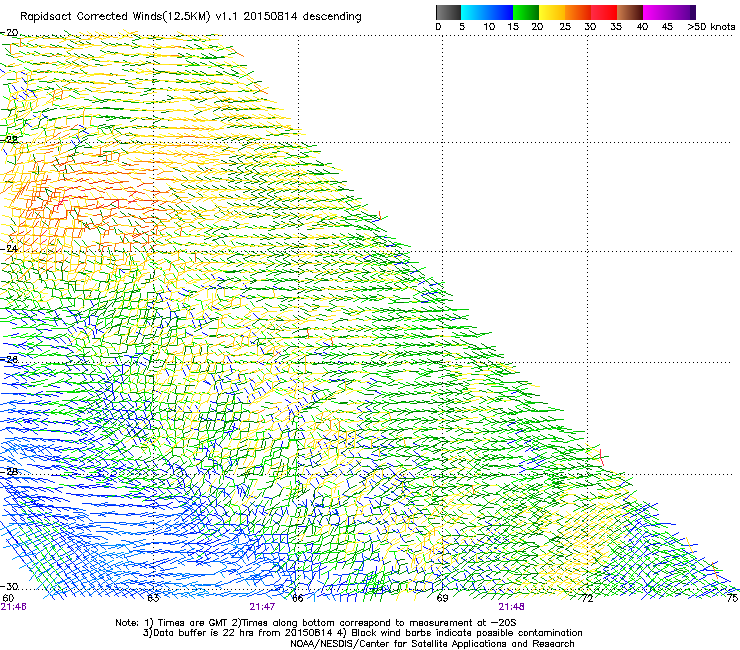Select the '-26' latitude axis label
Screen dimensions: 740x650
coord(9,360)
